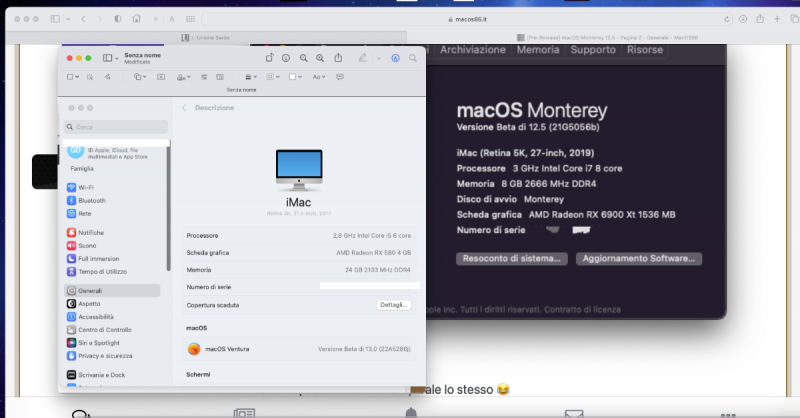Expand the highlight color dropdown arrow
Screen dimensions: 800x418
point(379,59)
